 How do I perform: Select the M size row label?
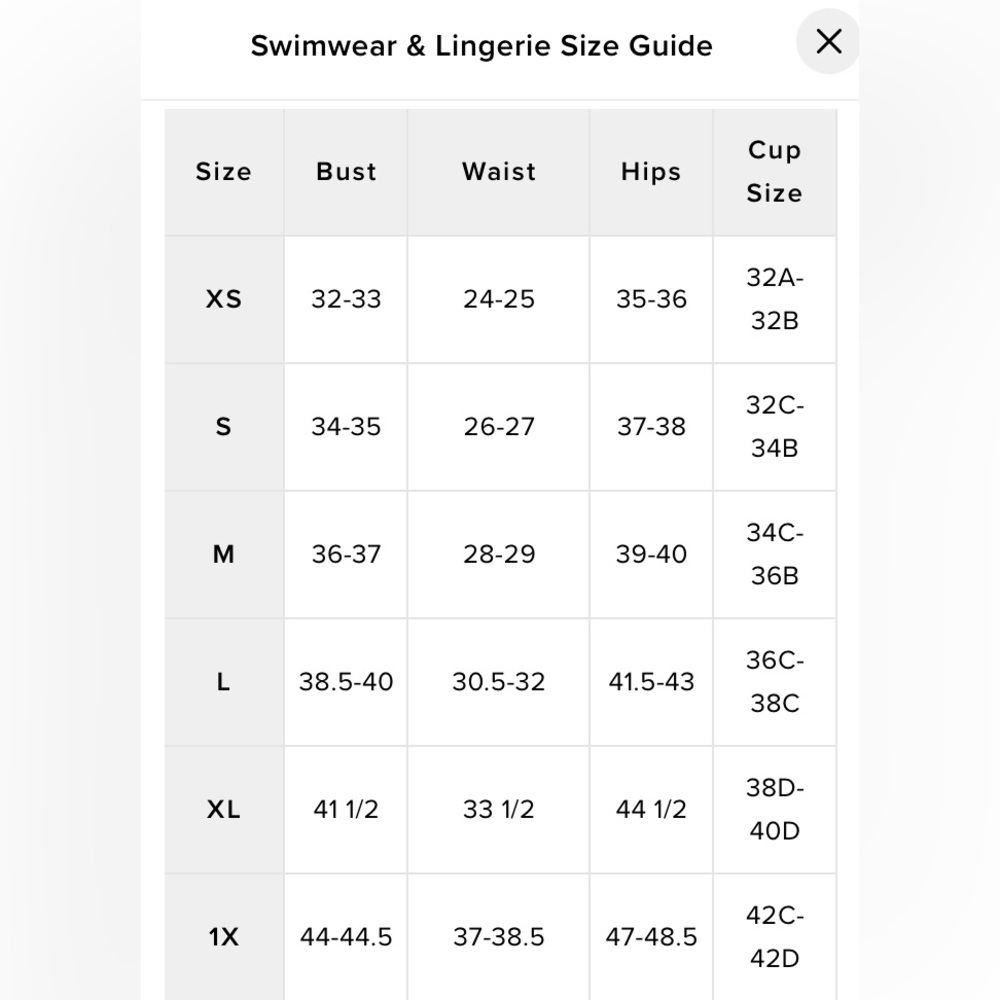224,555
